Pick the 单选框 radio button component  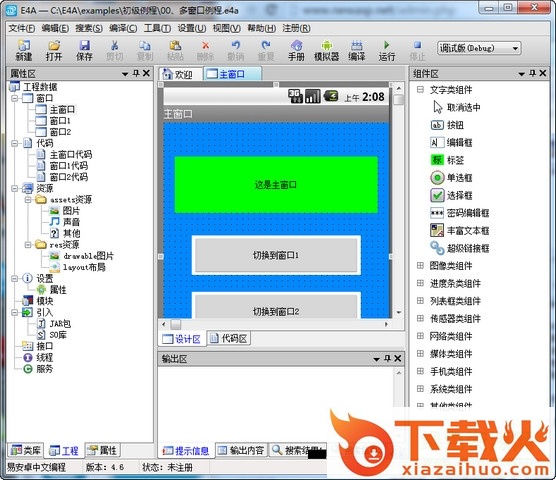(437, 178)
